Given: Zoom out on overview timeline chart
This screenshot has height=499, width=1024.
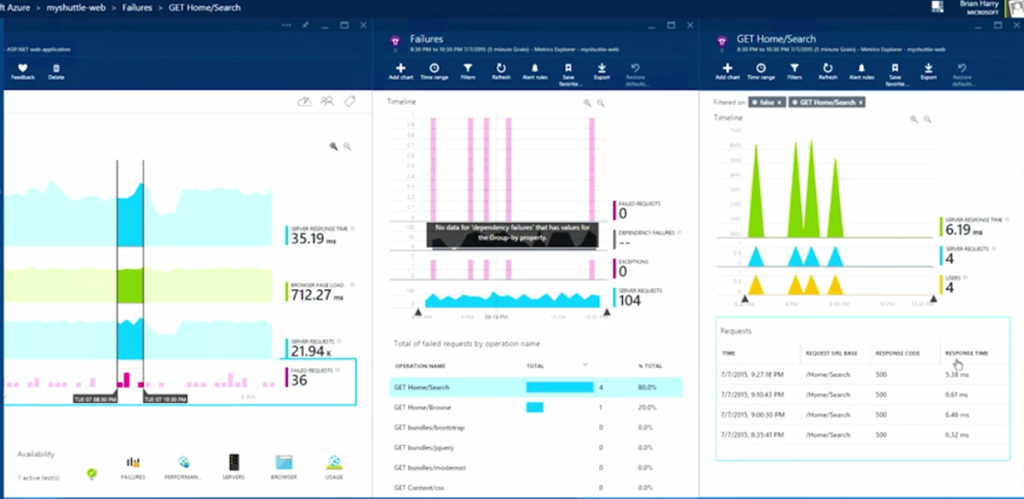Looking at the screenshot, I should tap(347, 147).
